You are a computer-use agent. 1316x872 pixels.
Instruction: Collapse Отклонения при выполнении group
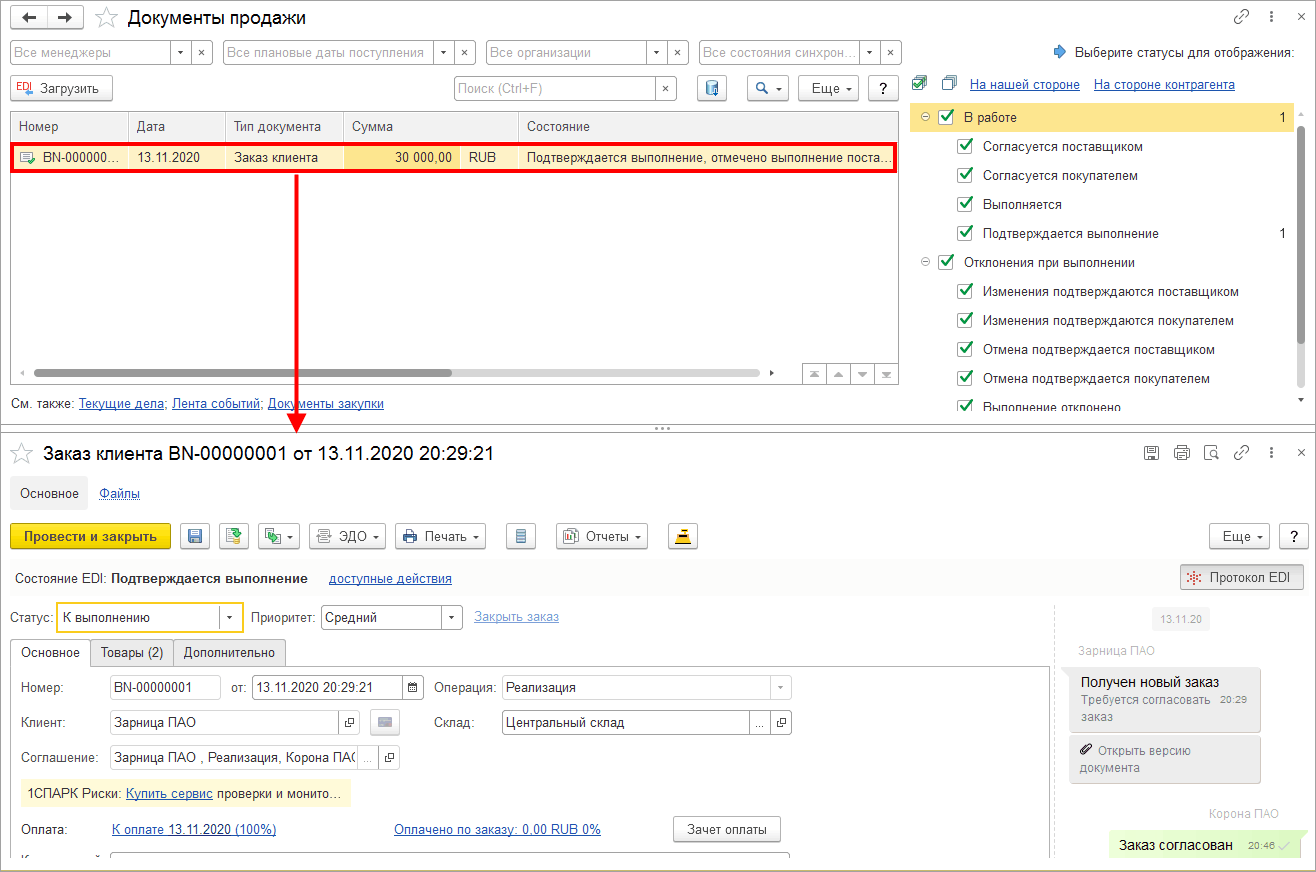coord(925,262)
